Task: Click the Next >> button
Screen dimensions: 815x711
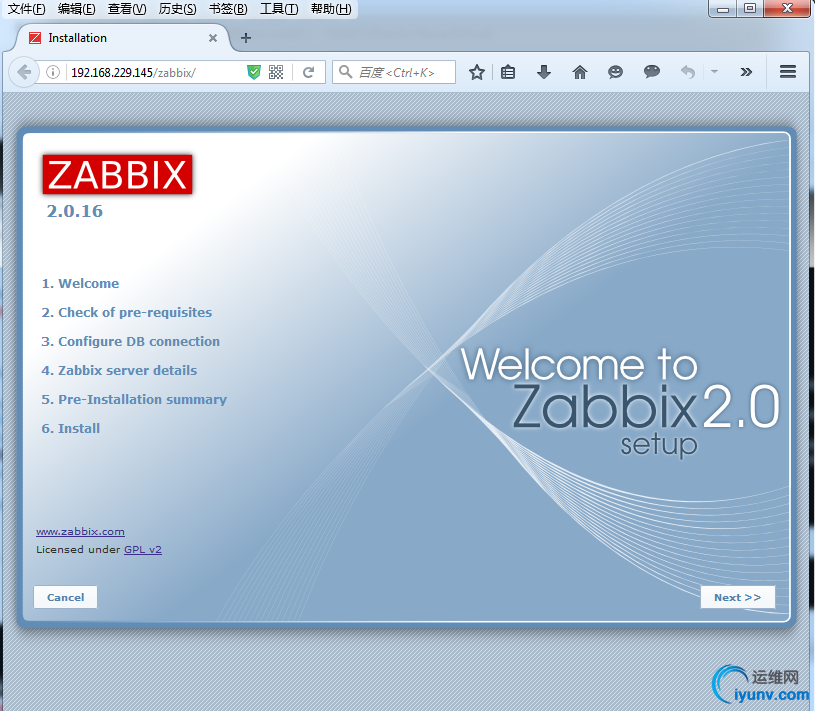Action: pyautogui.click(x=738, y=597)
